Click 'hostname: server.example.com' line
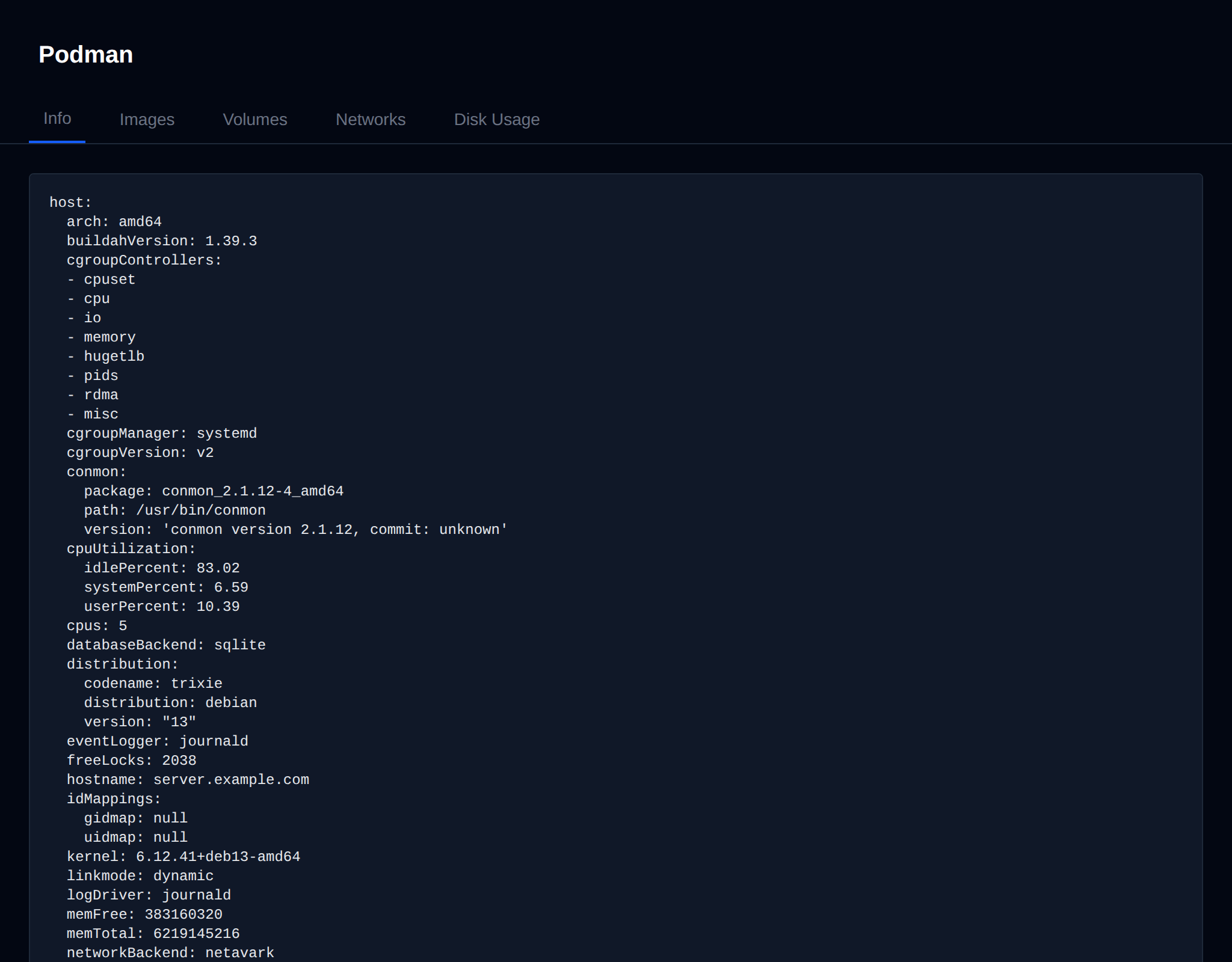 click(188, 780)
